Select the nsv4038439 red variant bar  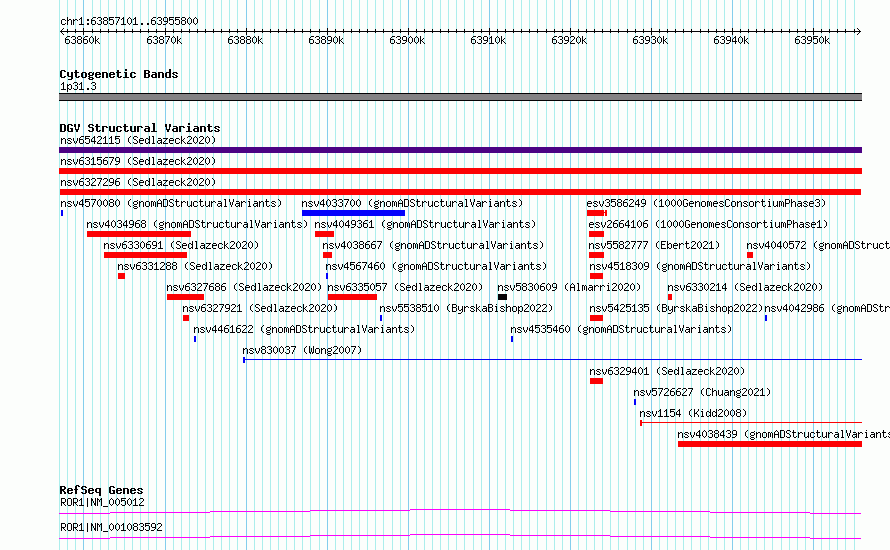click(x=770, y=444)
